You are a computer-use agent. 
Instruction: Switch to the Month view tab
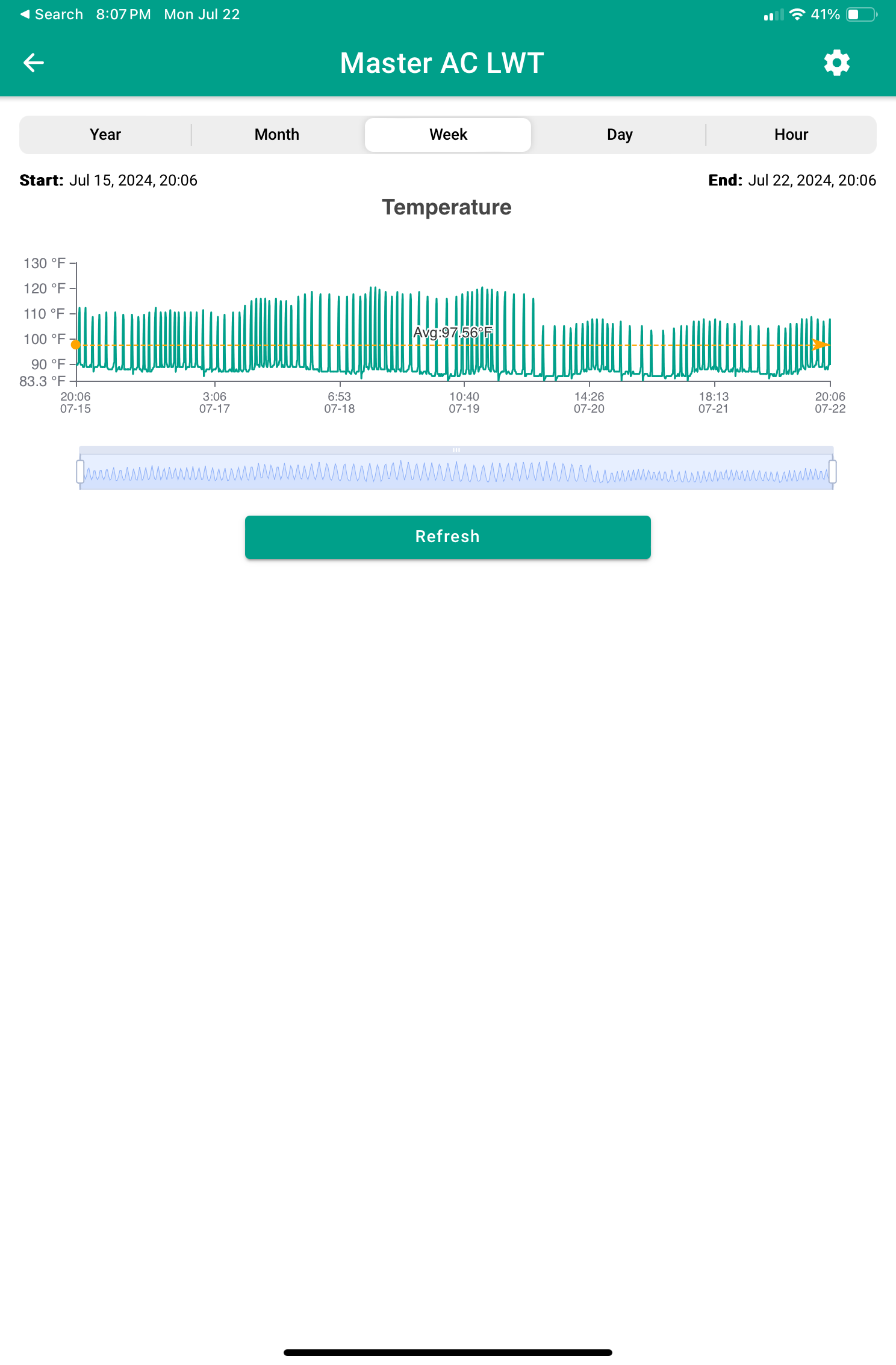[277, 134]
